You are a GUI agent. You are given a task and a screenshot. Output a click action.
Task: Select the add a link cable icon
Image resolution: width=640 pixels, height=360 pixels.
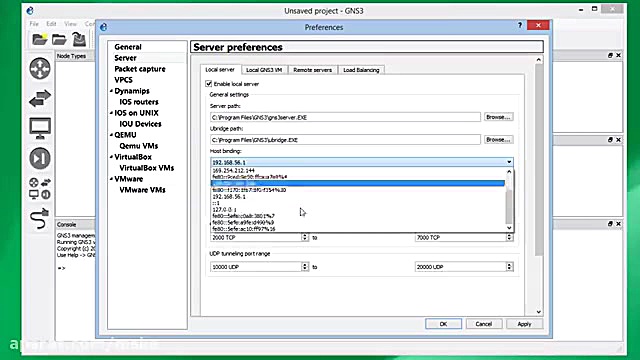coord(40,218)
